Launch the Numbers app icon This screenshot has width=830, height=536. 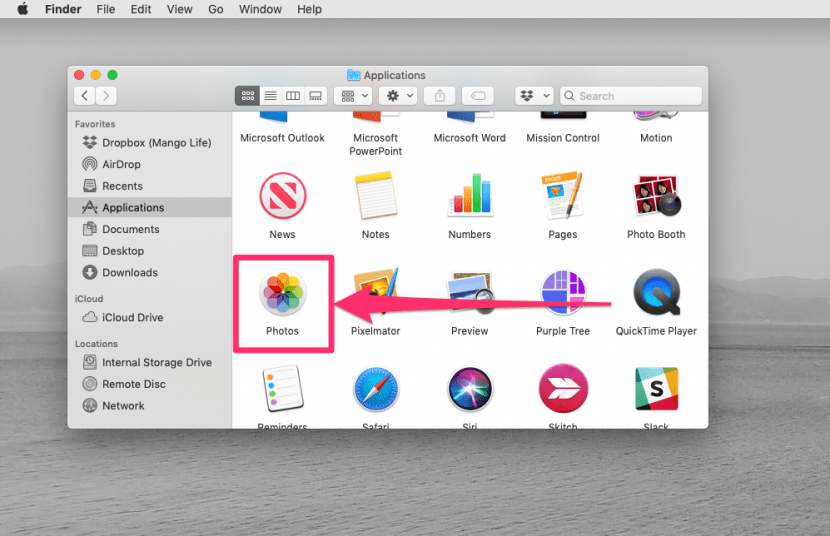(470, 195)
